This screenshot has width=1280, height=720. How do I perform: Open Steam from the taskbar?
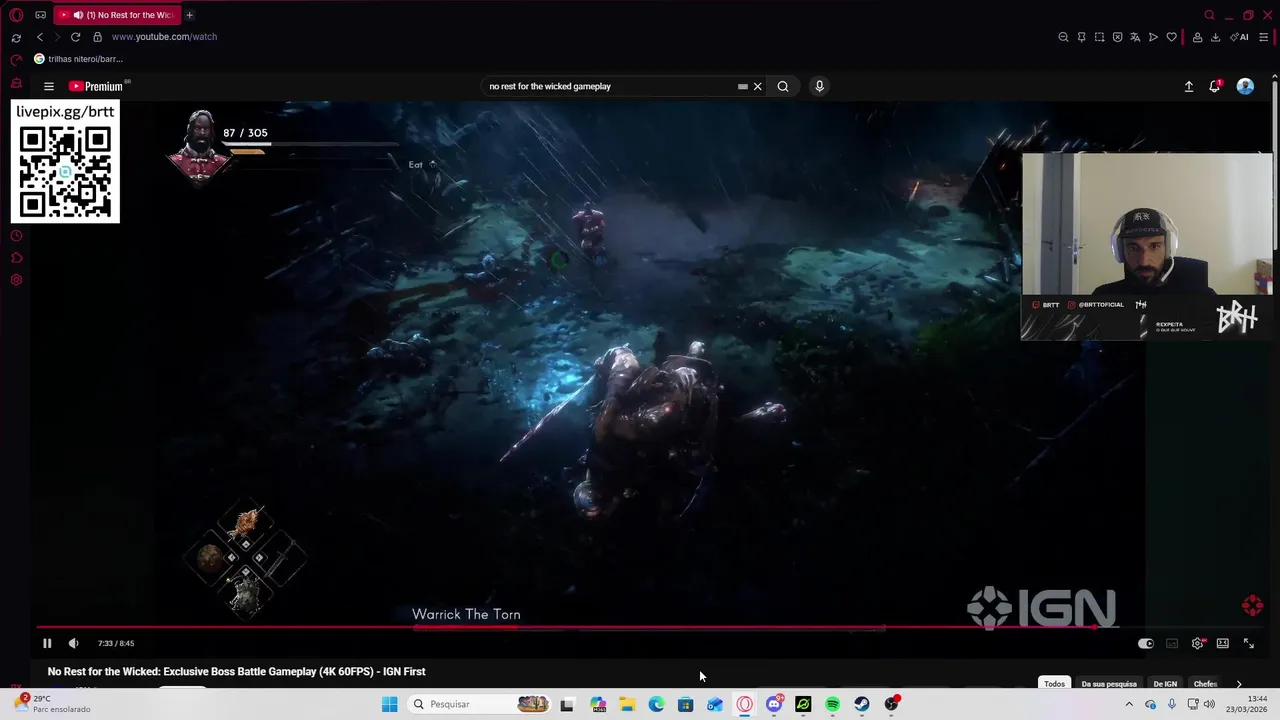[x=862, y=704]
